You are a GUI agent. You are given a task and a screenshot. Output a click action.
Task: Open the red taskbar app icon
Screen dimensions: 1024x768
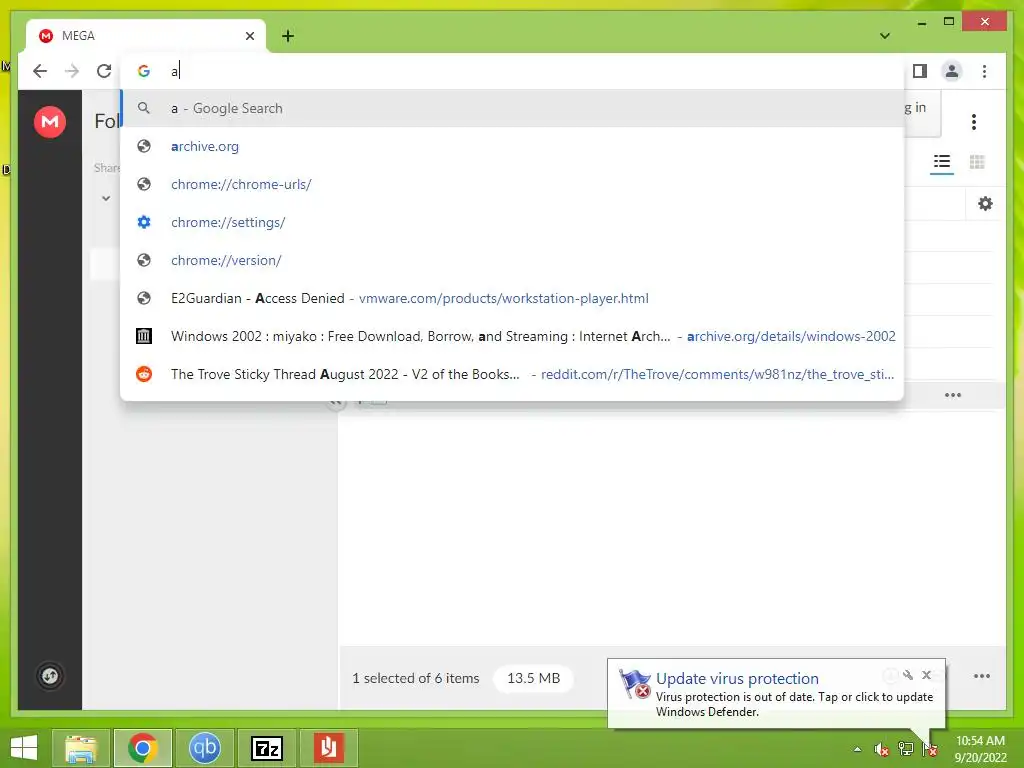(328, 748)
